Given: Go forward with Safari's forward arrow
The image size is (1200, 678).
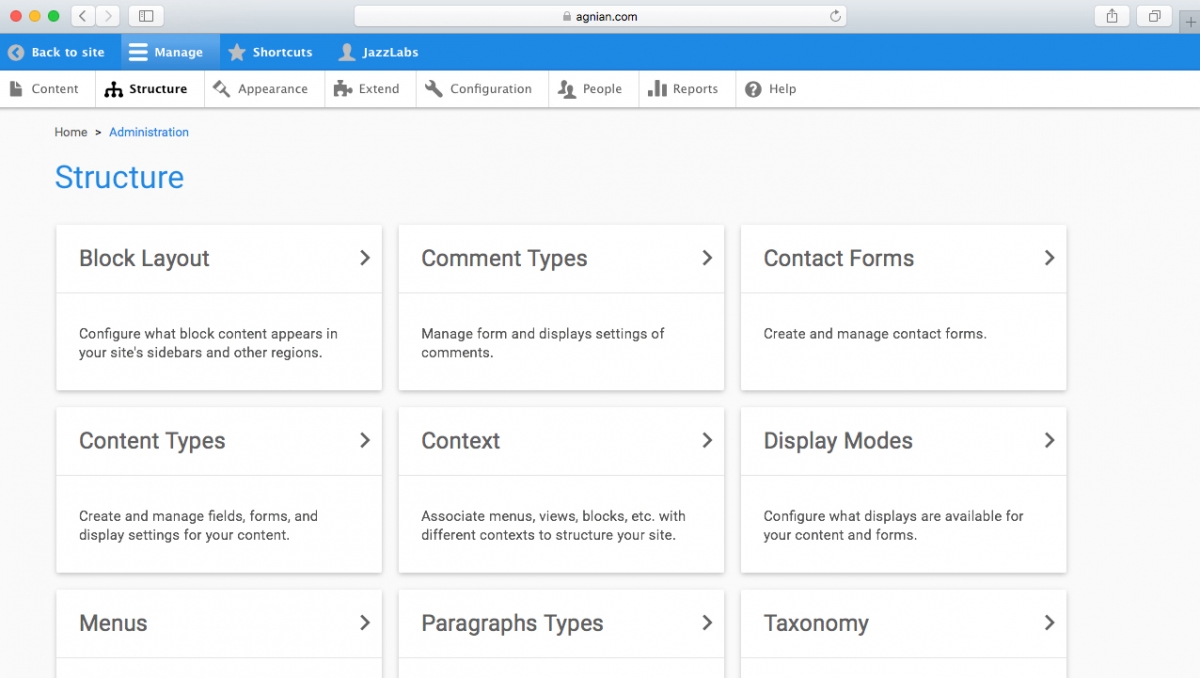Looking at the screenshot, I should pos(108,16).
